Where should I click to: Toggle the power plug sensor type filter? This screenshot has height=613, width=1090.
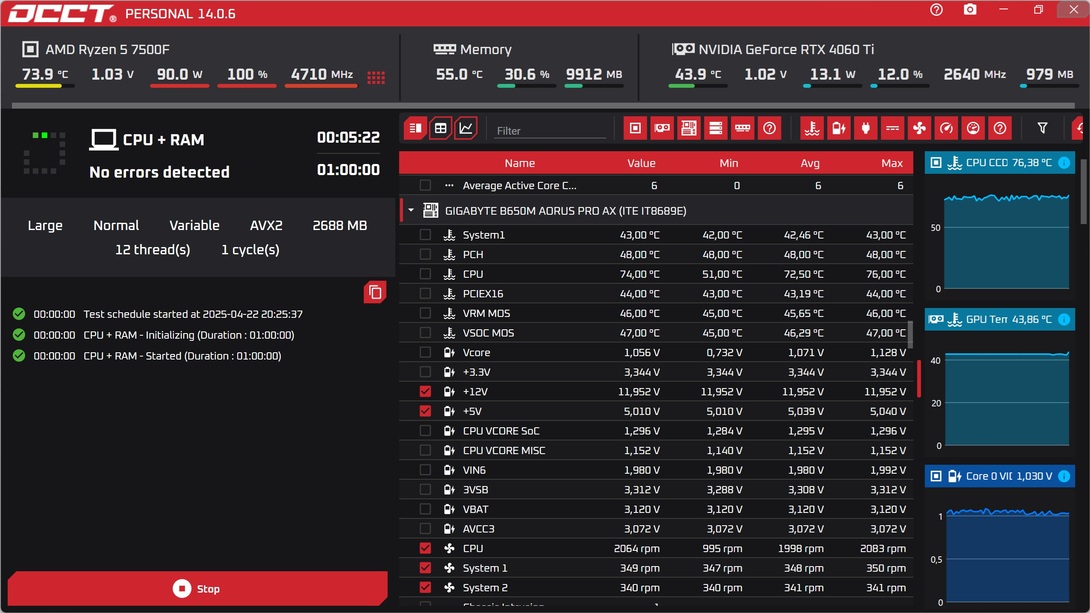[x=865, y=128]
